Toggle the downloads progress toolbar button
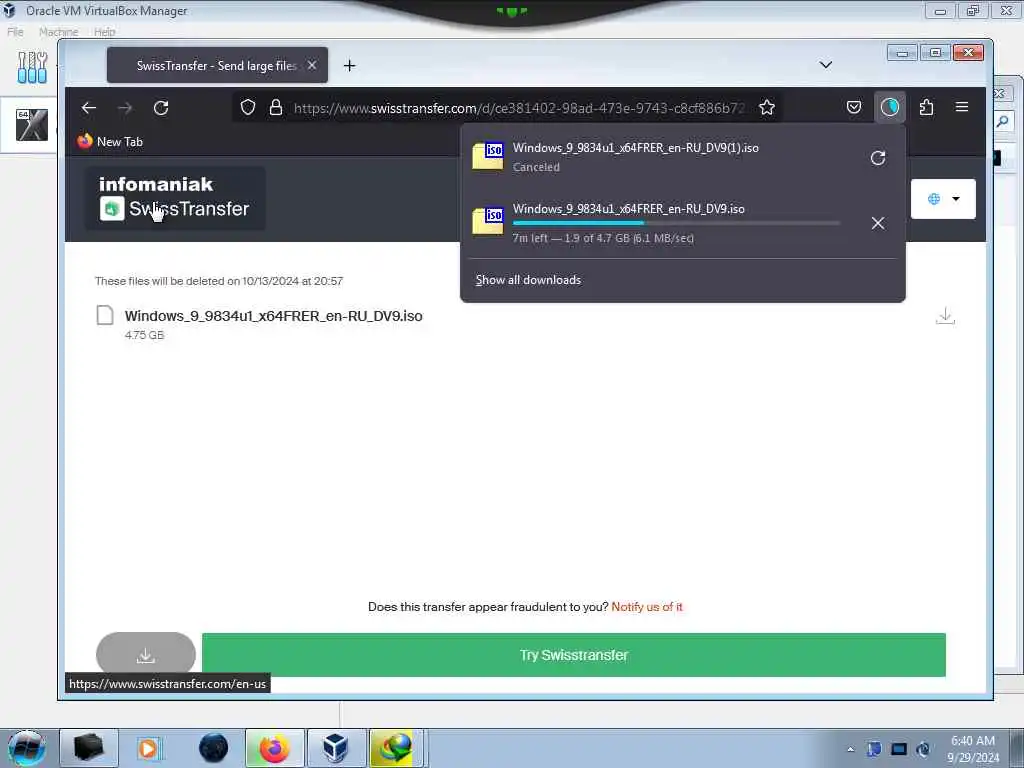Image resolution: width=1024 pixels, height=768 pixels. tap(889, 107)
